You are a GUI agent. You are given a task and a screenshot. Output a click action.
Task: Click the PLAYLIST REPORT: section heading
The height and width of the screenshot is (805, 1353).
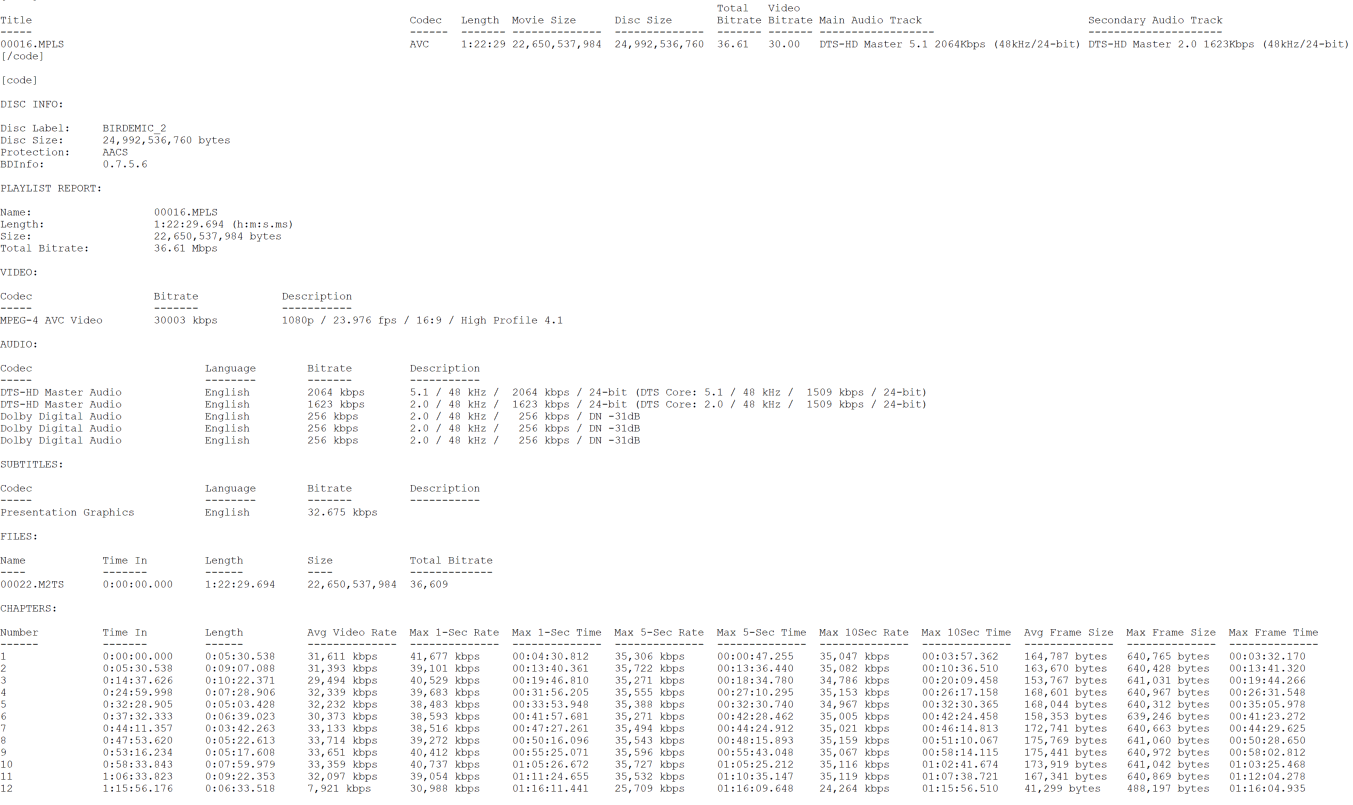[x=51, y=189]
